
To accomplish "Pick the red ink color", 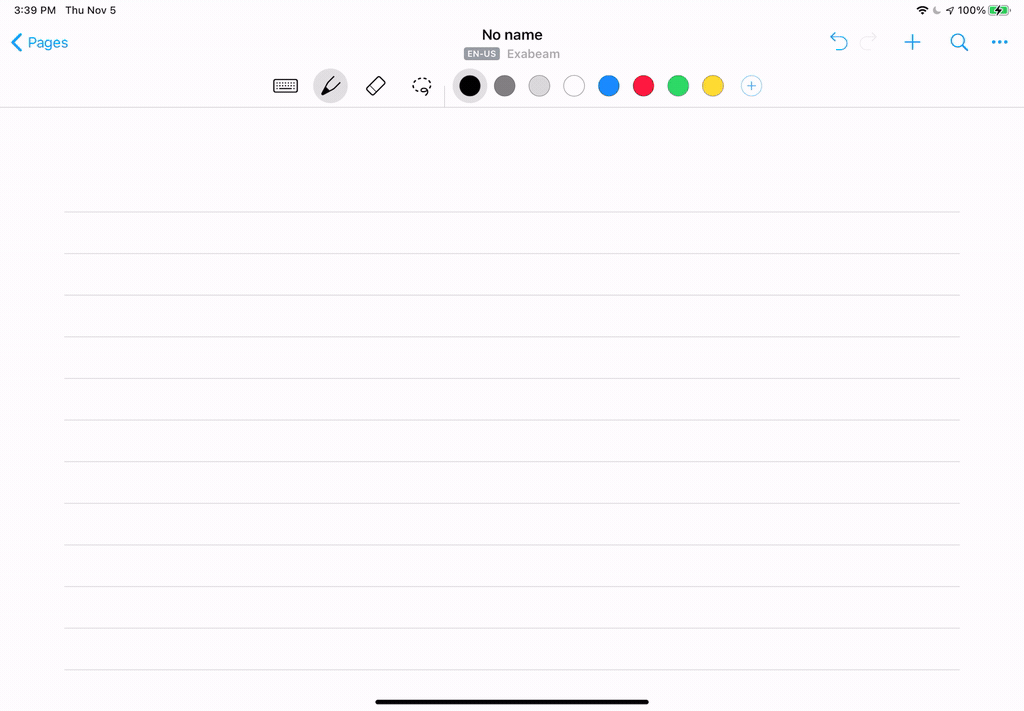I will pos(643,86).
